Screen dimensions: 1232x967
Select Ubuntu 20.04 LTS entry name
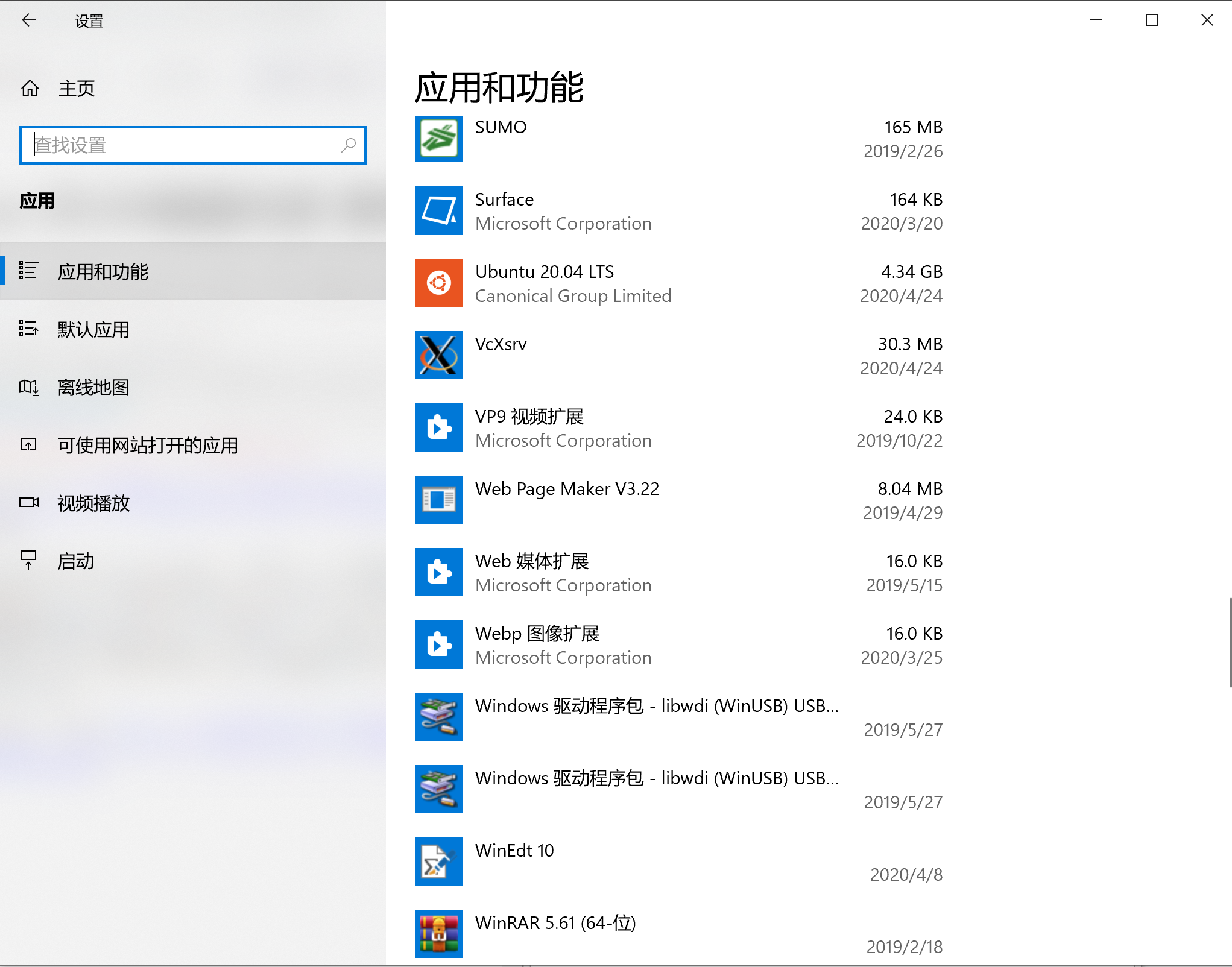[545, 272]
